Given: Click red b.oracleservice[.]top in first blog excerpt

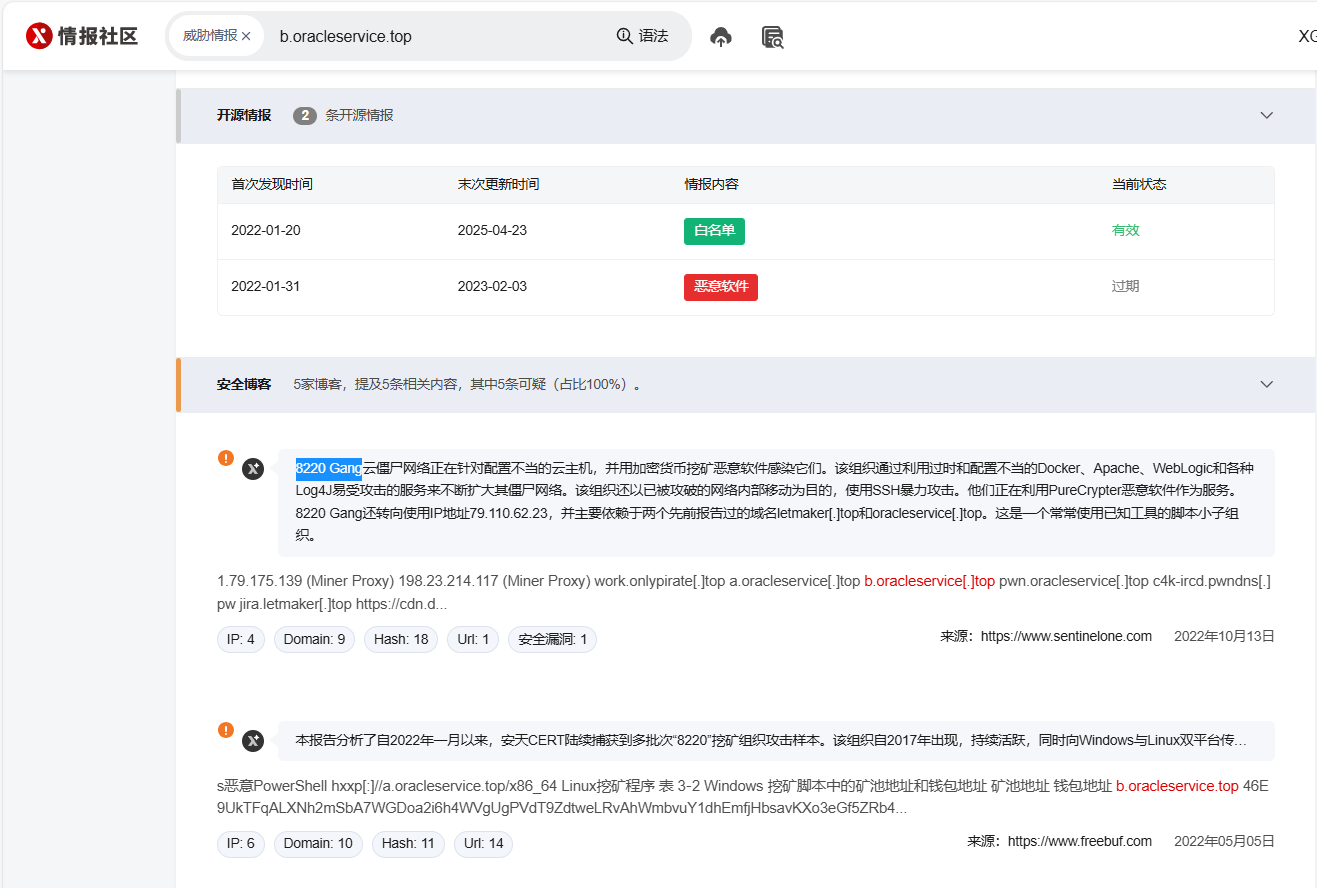Looking at the screenshot, I should 930,582.
